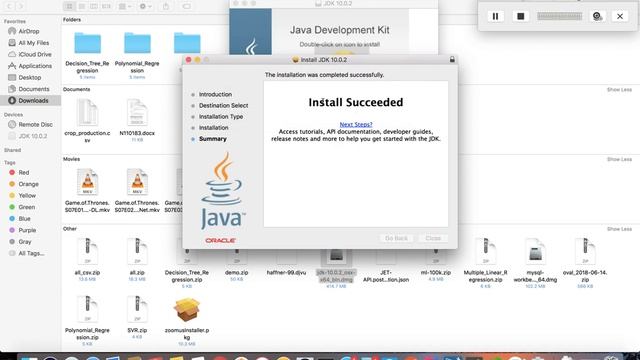Pause the screen recording

click(x=495, y=16)
